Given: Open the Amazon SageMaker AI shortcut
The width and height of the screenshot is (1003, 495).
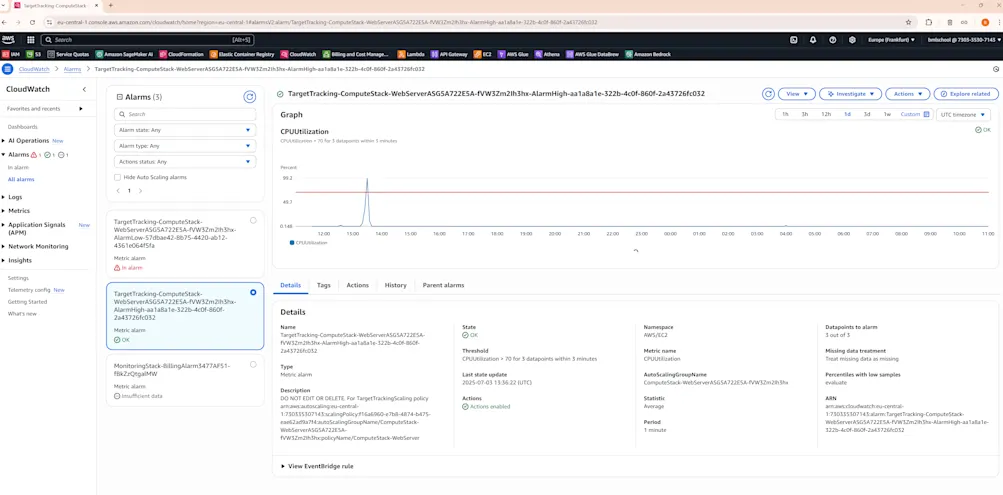Looking at the screenshot, I should click(124, 54).
